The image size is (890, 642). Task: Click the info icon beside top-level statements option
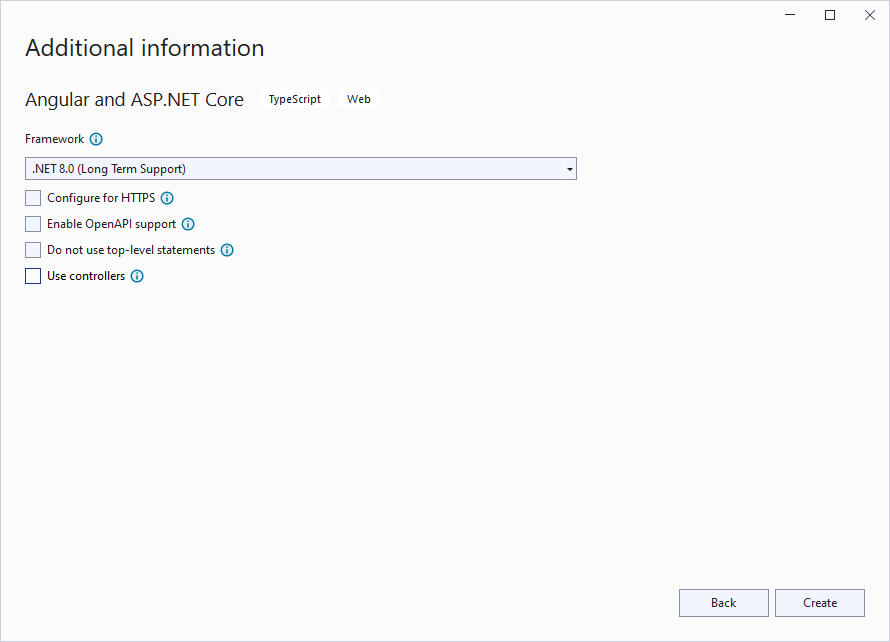pos(227,250)
